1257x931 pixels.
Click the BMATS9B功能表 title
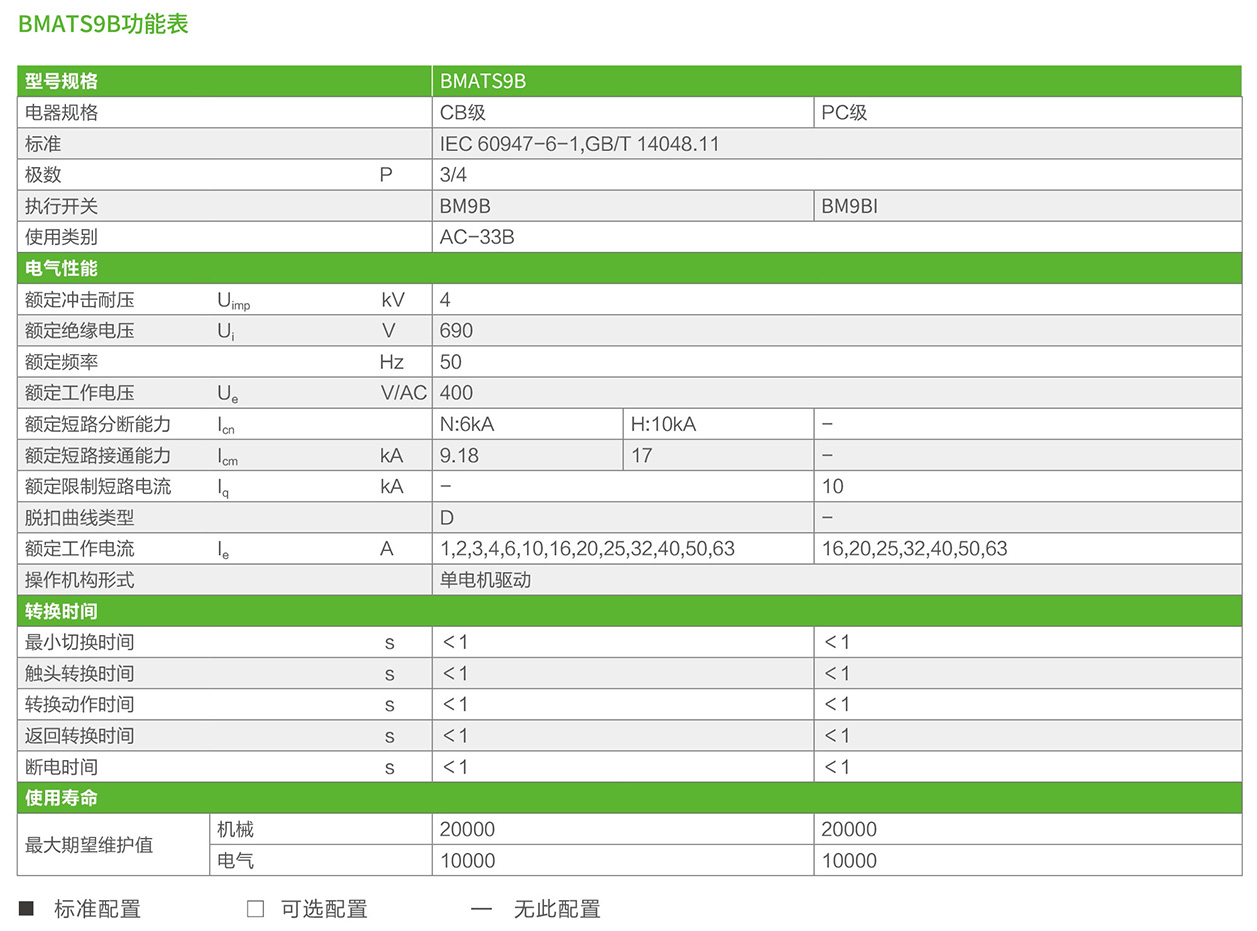coord(103,25)
